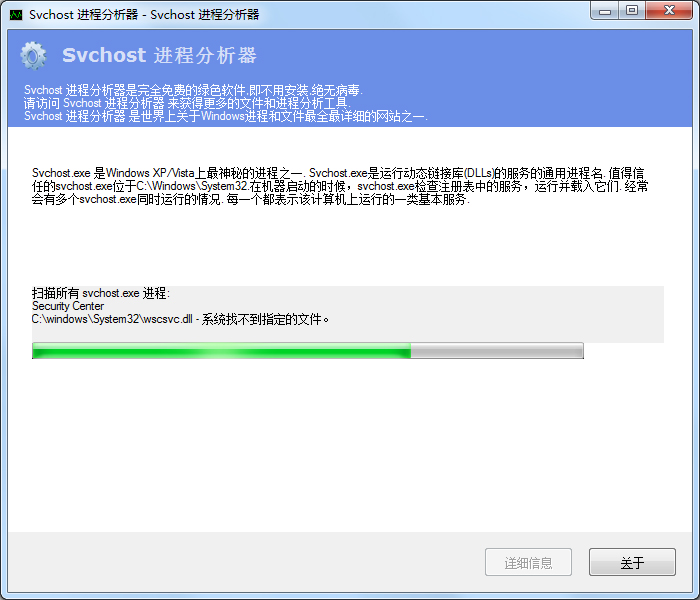
Task: Close the Svchost 进程分析器 window
Action: coord(669,10)
